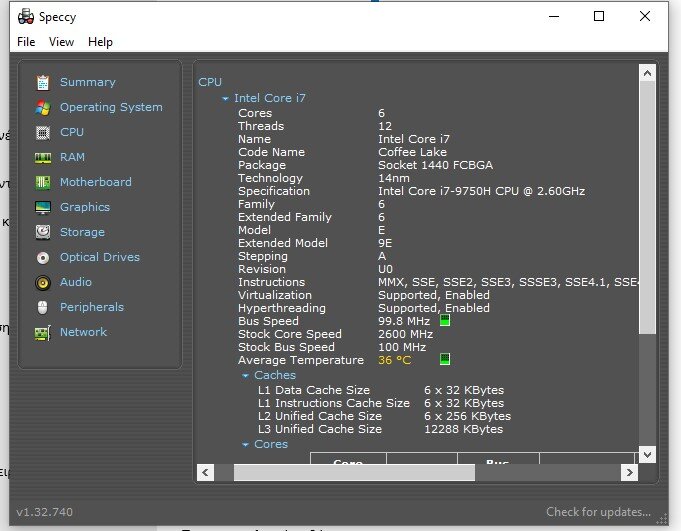Open the File menu
Screen dimensions: 681x531
26,42
